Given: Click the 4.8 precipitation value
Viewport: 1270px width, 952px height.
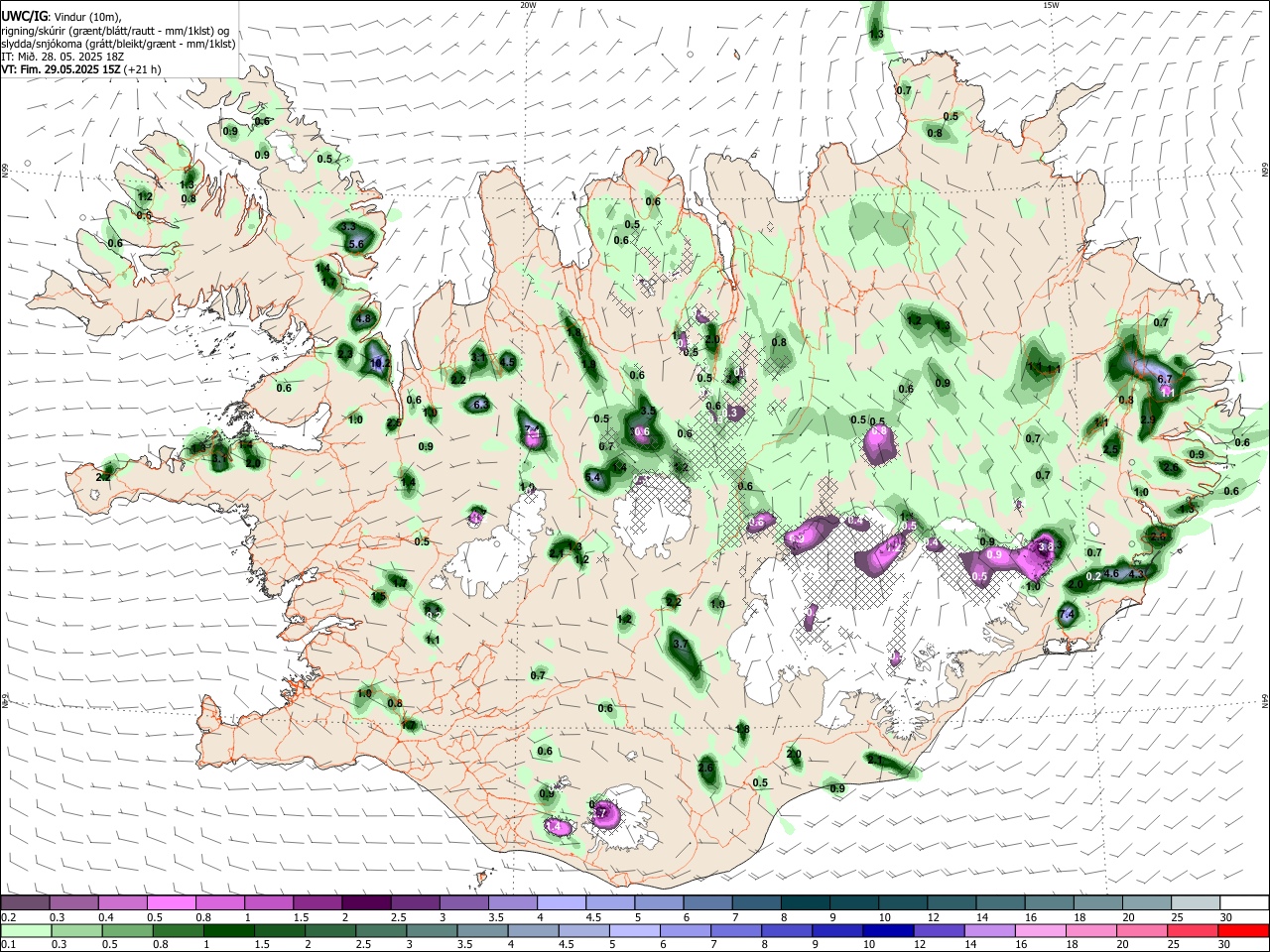Looking at the screenshot, I should pos(363,318).
